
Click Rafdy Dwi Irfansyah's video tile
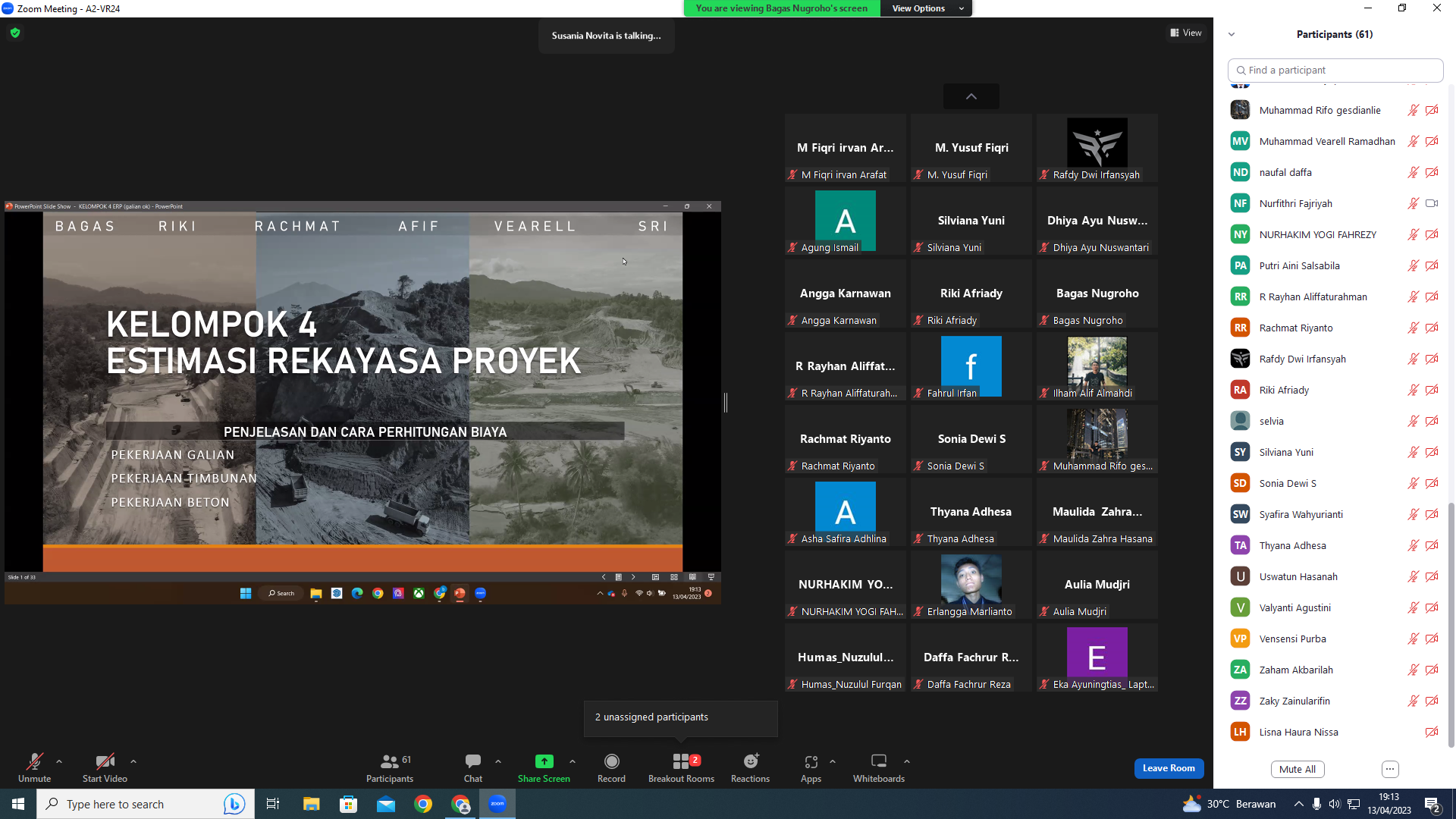tap(1097, 149)
